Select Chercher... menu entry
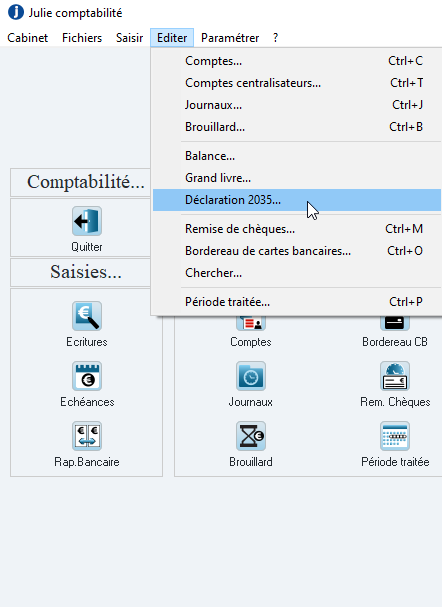Image resolution: width=442 pixels, height=607 pixels. point(297,273)
